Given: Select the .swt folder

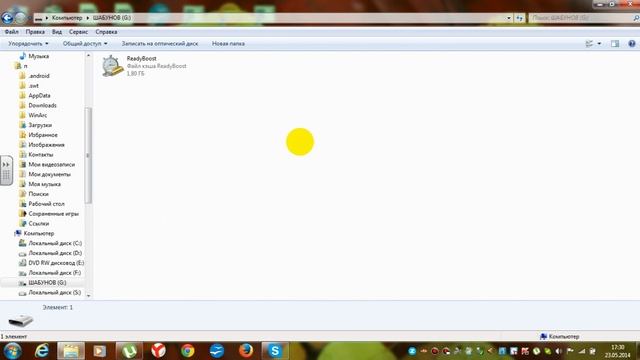Looking at the screenshot, I should [33, 86].
